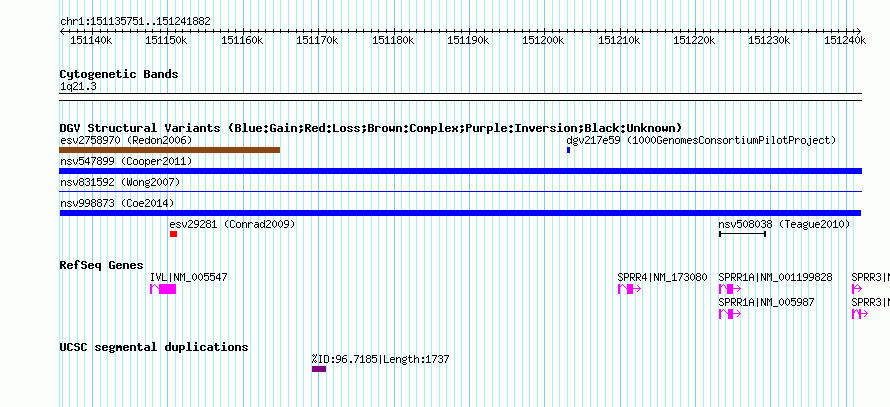Click the chr1:151135751..151241882 coordinate label
This screenshot has height=407, width=890.
point(135,22)
